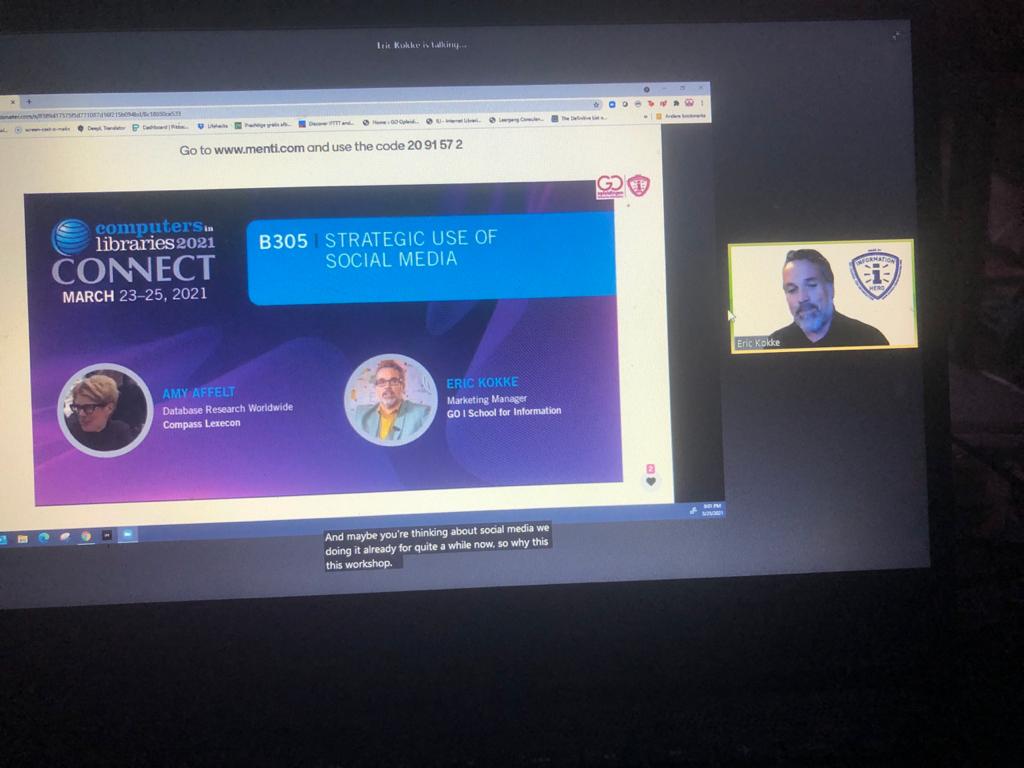Click the March 23–25, 2021 date text

click(135, 296)
